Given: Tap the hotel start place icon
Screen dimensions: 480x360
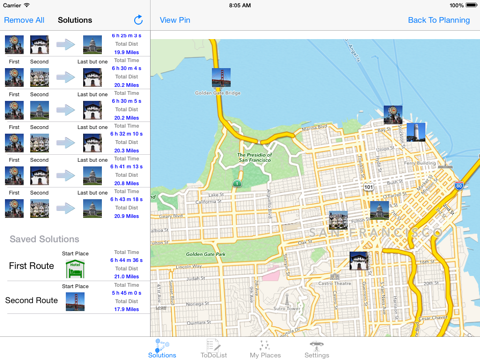Looking at the screenshot, I should tap(75, 269).
